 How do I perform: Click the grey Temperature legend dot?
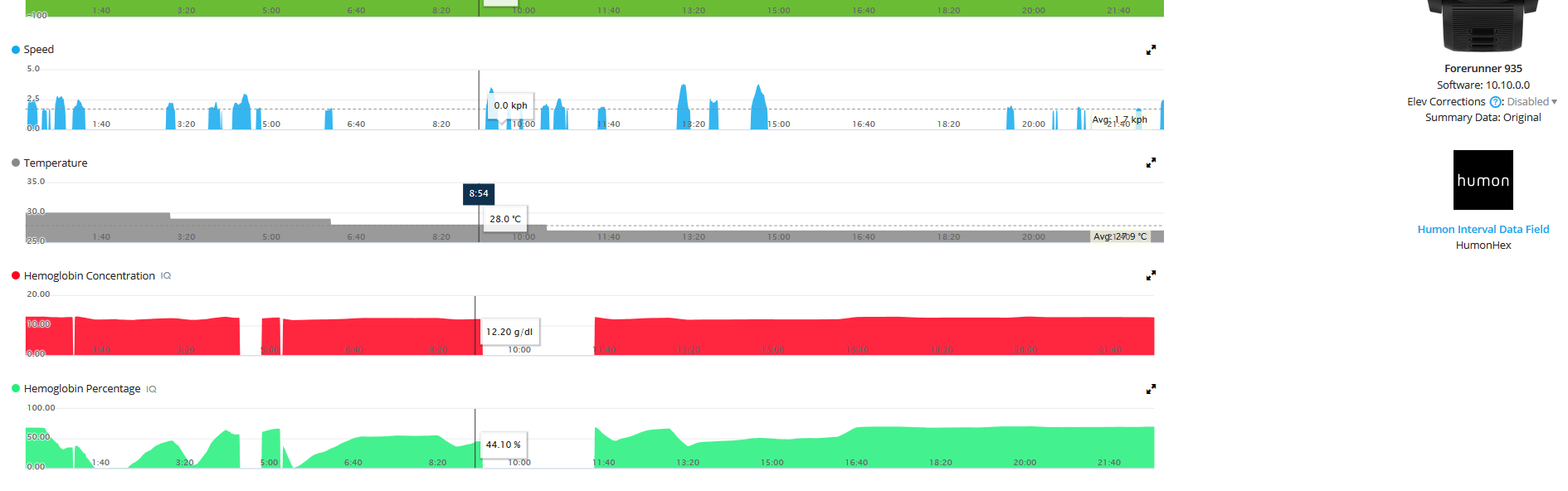tap(16, 163)
